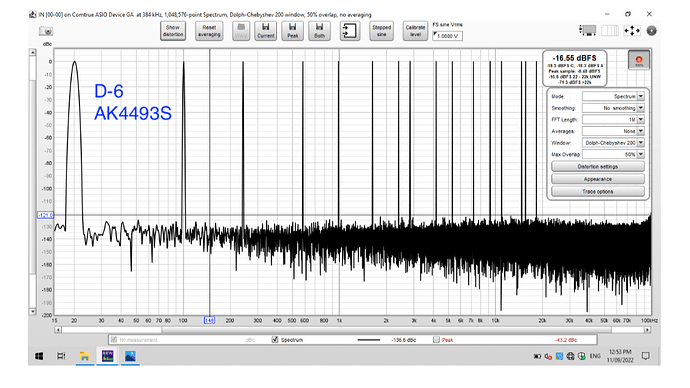
Task: Save Peak trace button
Action: click(293, 31)
